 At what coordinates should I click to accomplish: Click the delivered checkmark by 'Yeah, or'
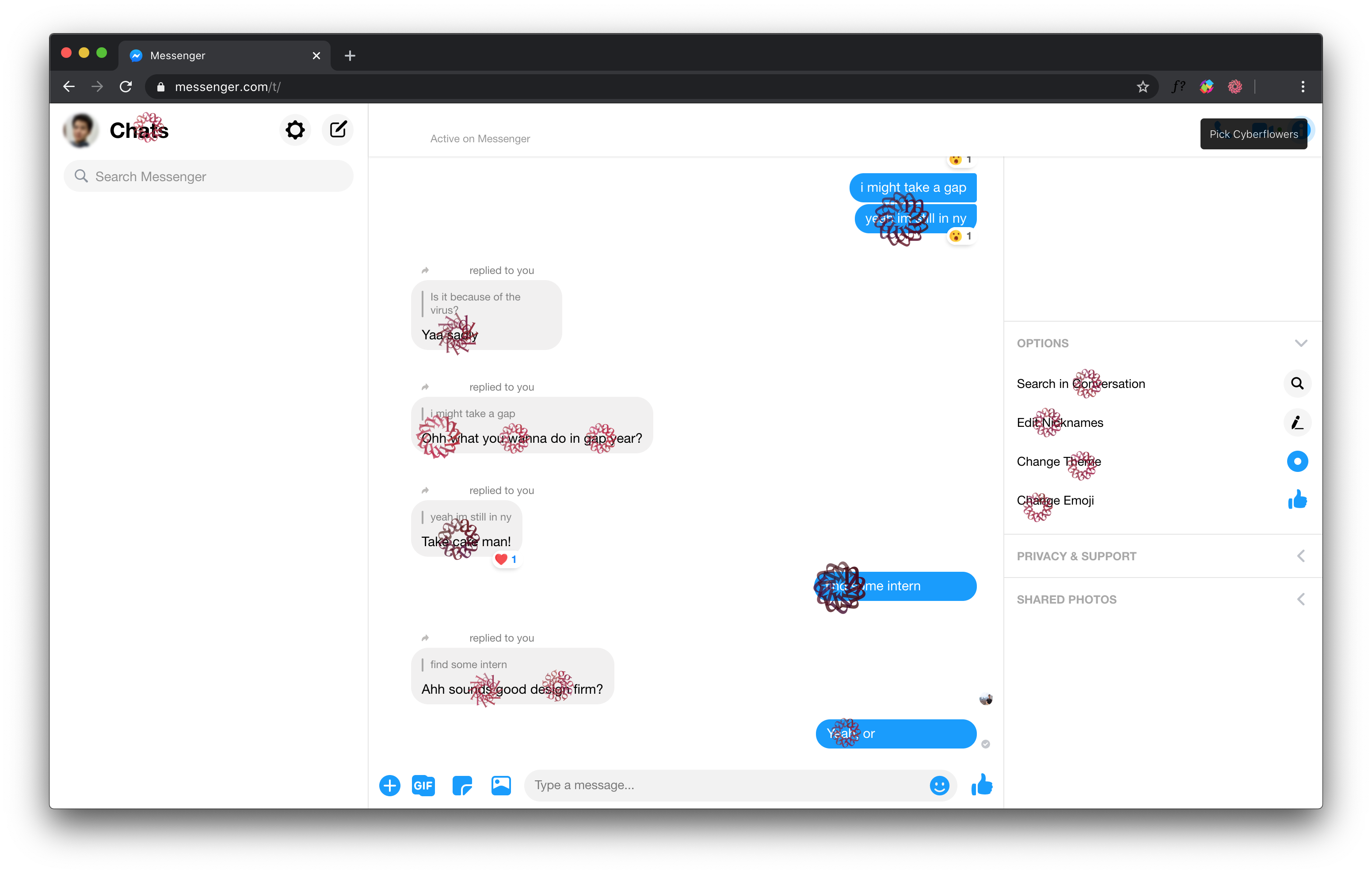point(986,744)
